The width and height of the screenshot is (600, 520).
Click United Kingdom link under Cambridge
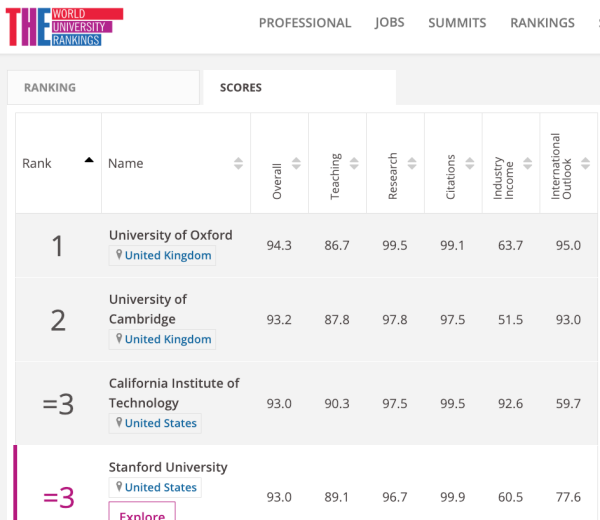coord(168,339)
